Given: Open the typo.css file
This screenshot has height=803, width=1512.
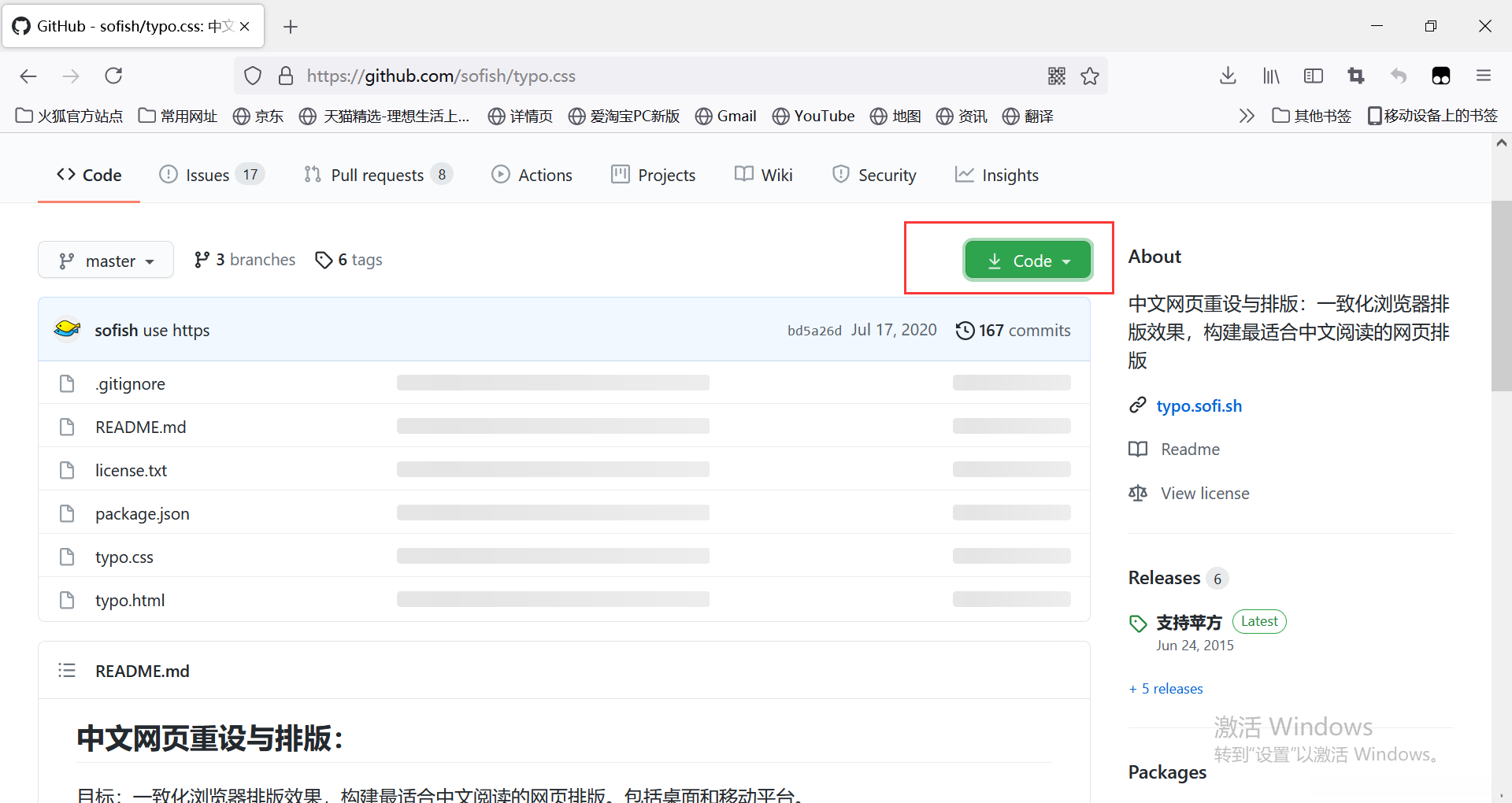Looking at the screenshot, I should pyautogui.click(x=124, y=557).
